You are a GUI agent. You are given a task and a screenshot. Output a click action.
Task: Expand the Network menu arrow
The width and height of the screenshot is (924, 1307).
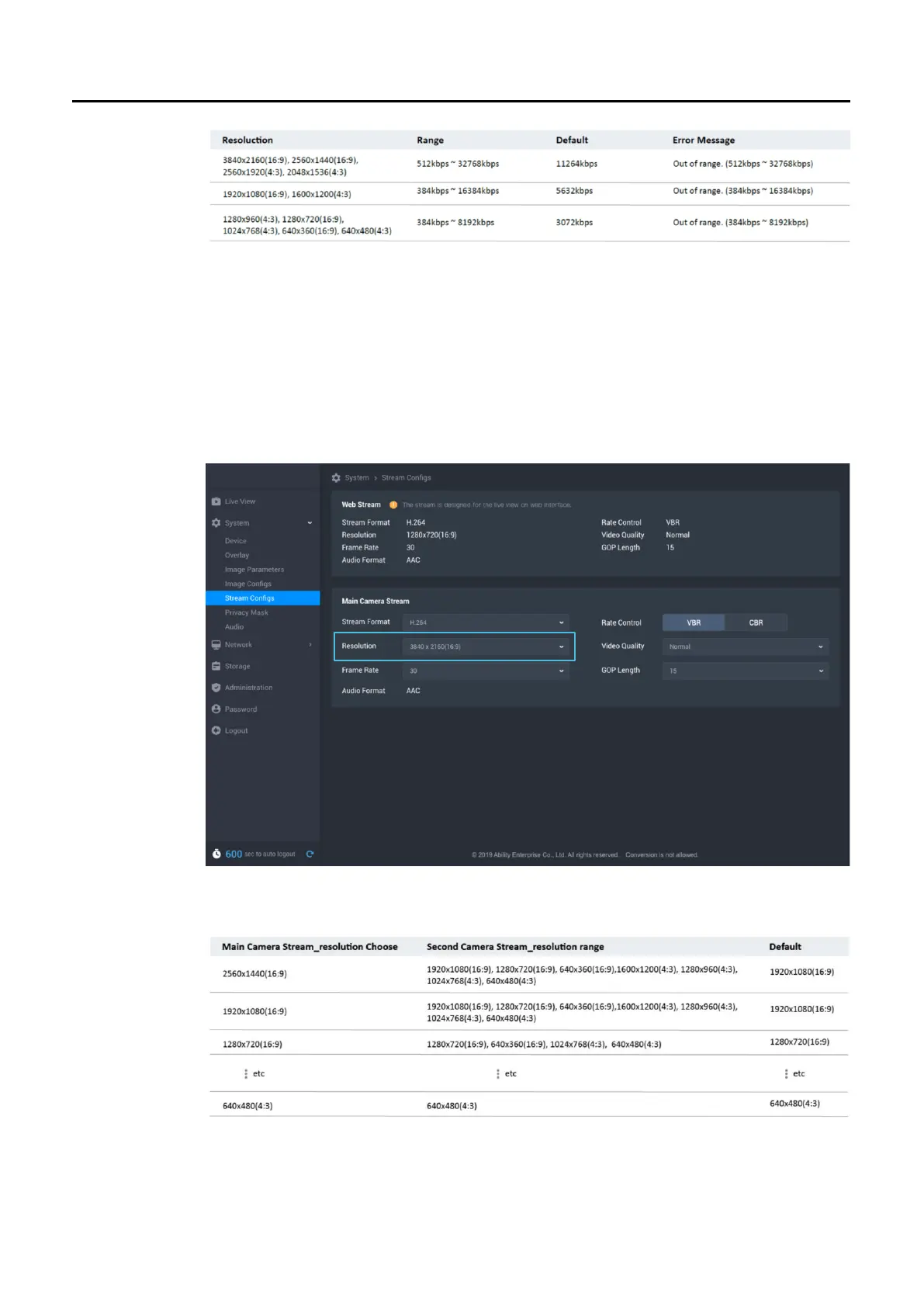coord(310,645)
